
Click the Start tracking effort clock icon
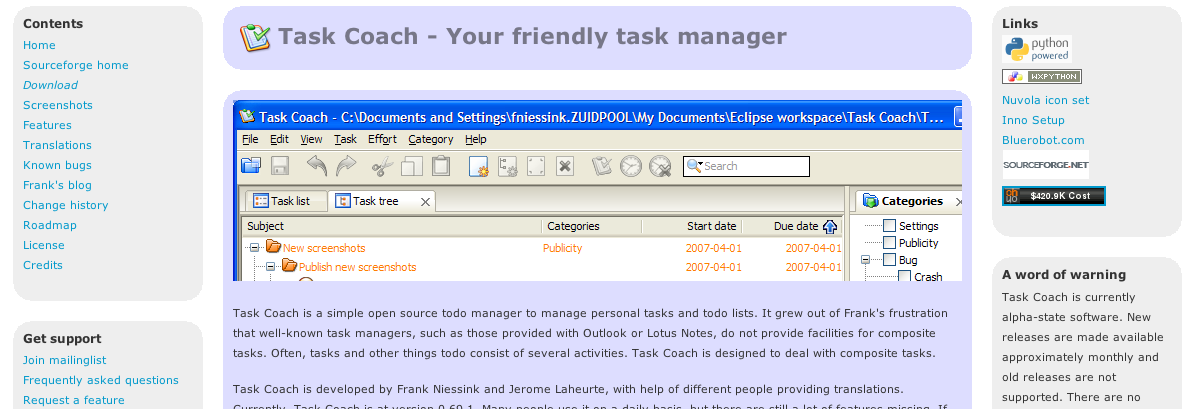click(630, 166)
